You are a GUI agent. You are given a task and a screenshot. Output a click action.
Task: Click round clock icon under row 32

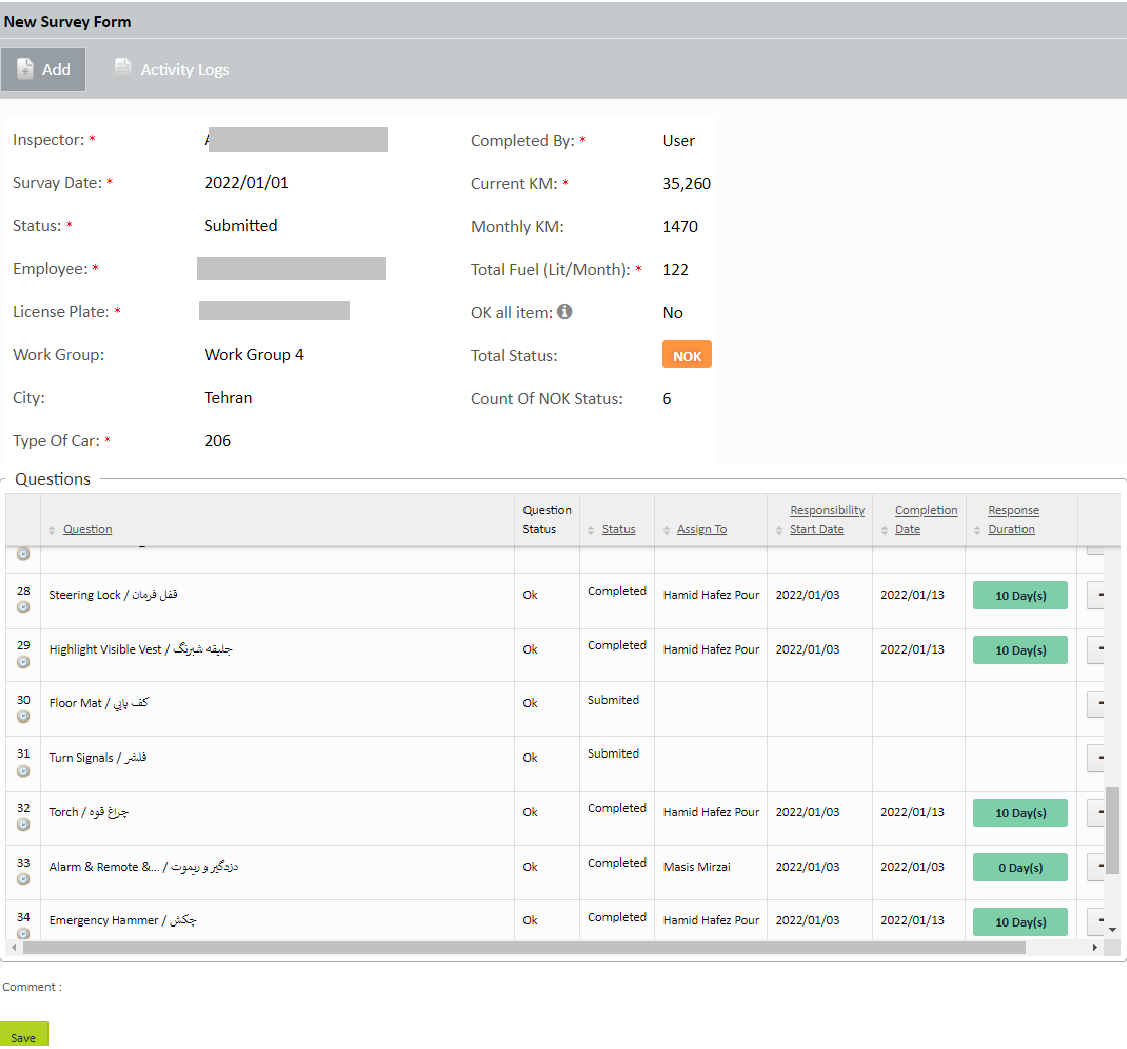24,824
